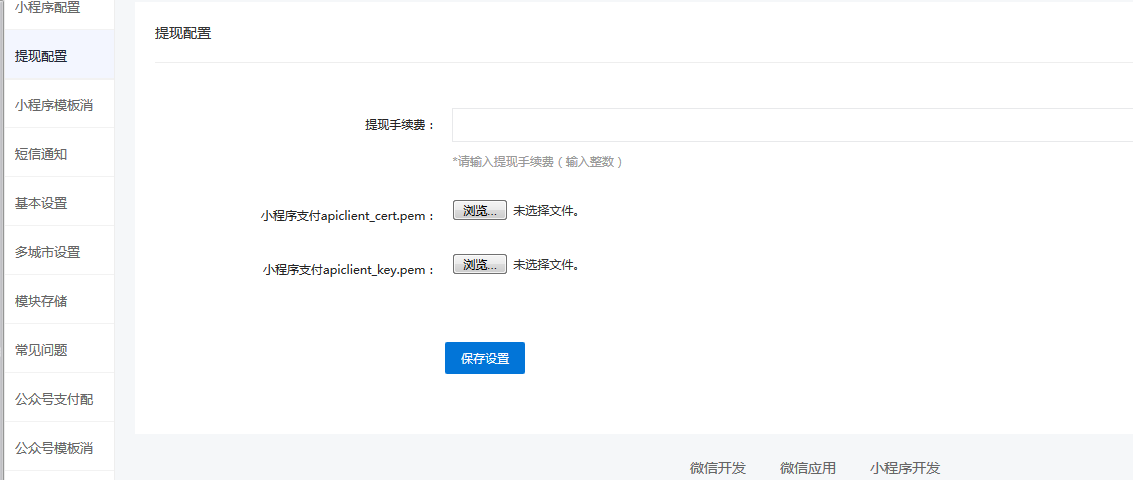Go to 短信通知 settings
Screen dimensions: 1133x480
59,154
